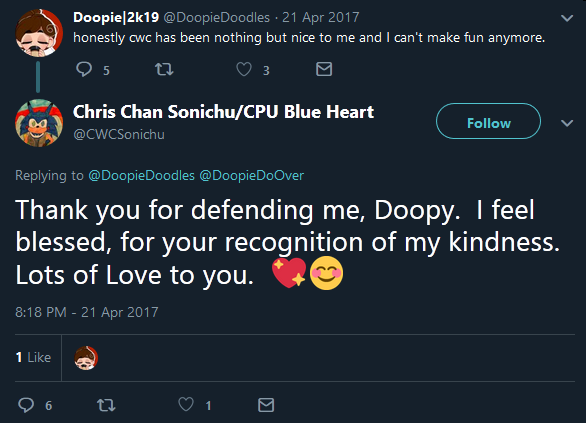The width and height of the screenshot is (586, 423).
Task: Open Chris Chan Sonichu/CPU Blue Heart display name
Action: [x=223, y=111]
